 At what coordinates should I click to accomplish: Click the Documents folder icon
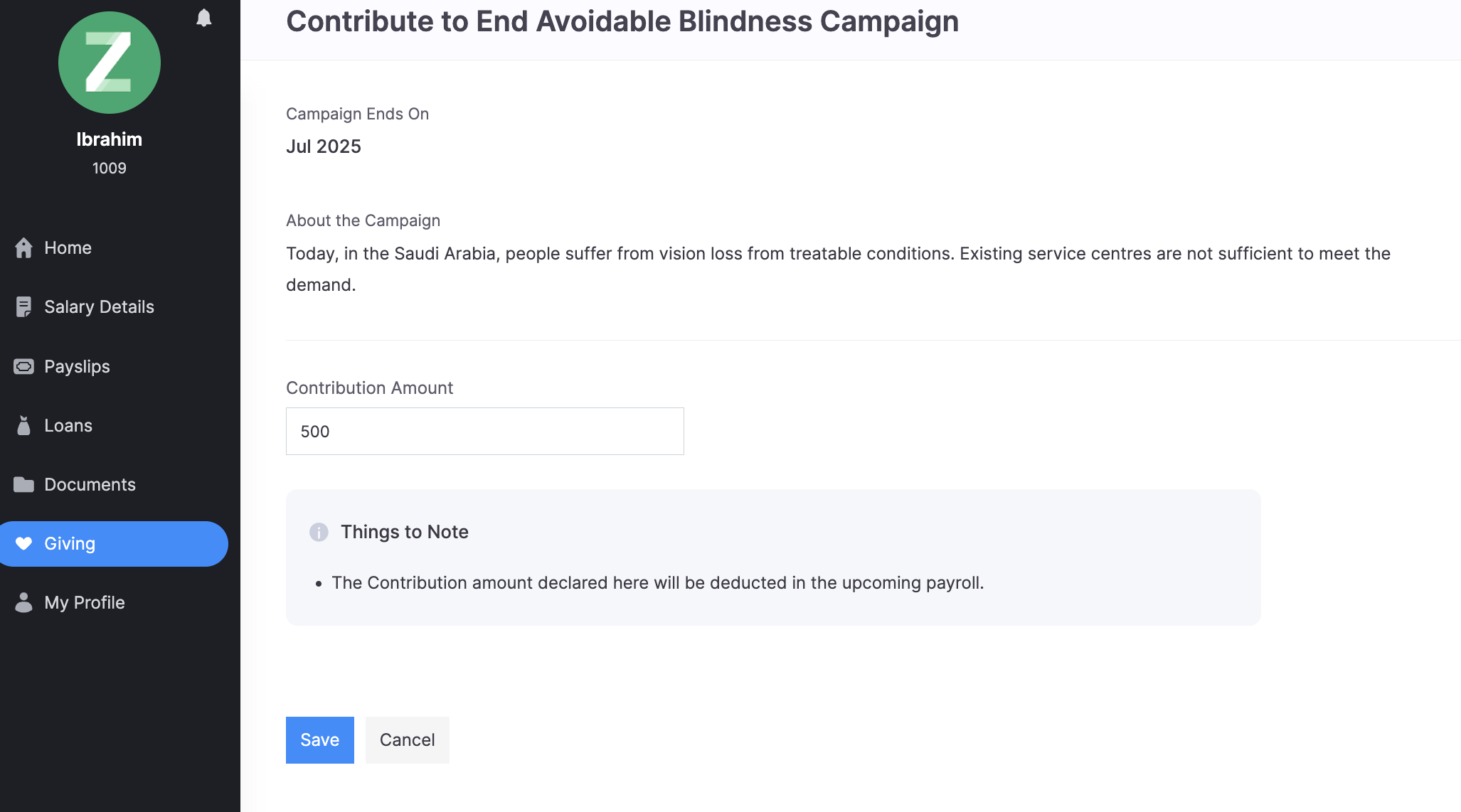[23, 484]
